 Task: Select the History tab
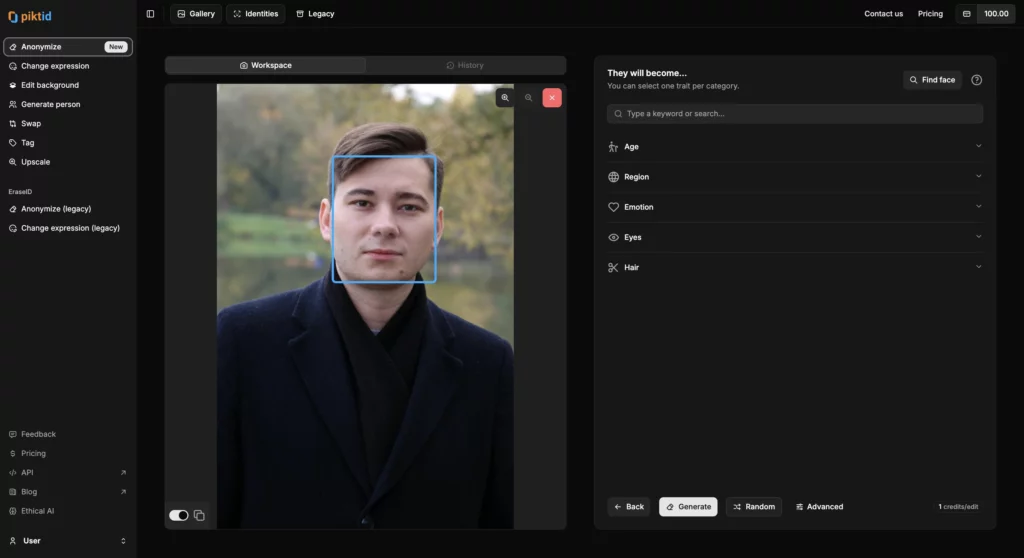click(465, 65)
